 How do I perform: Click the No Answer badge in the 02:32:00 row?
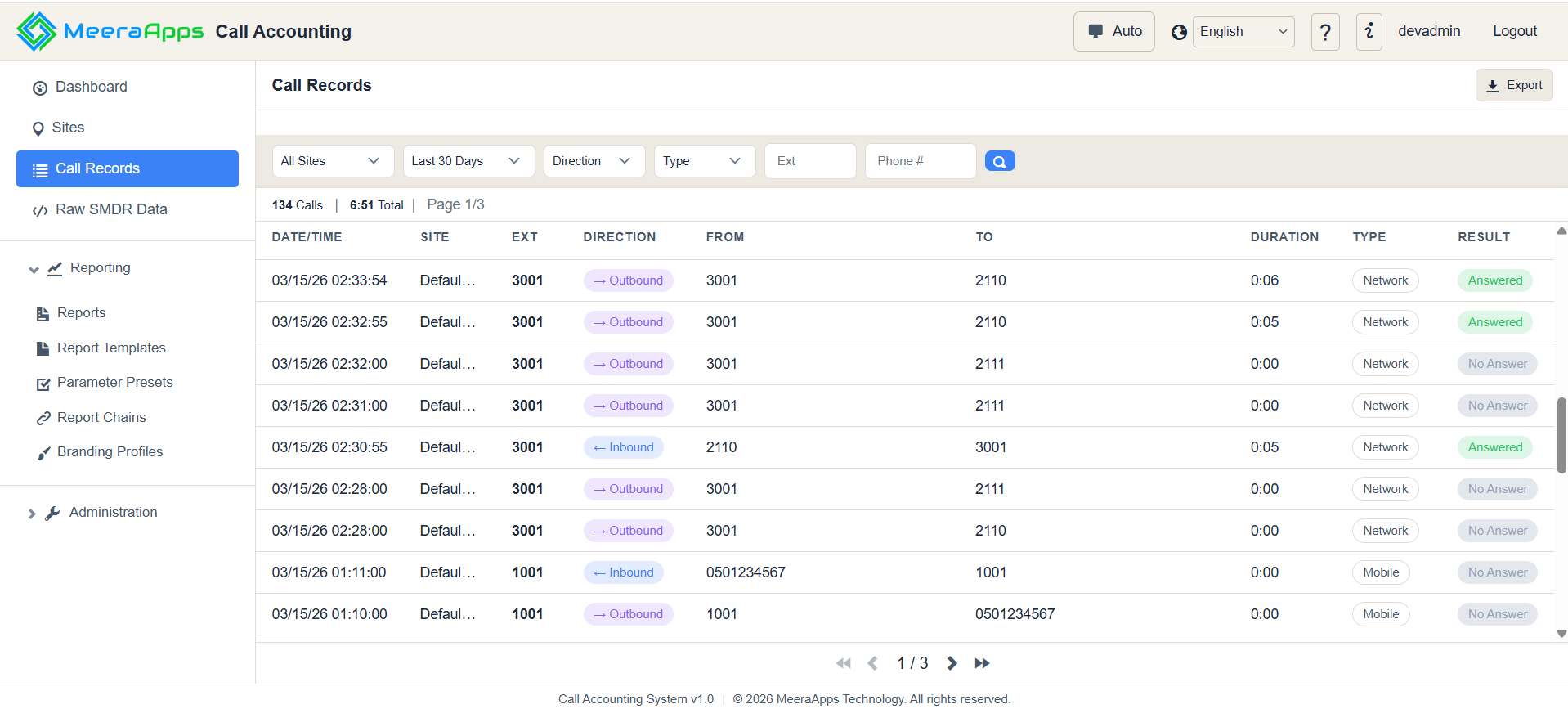[x=1497, y=364]
